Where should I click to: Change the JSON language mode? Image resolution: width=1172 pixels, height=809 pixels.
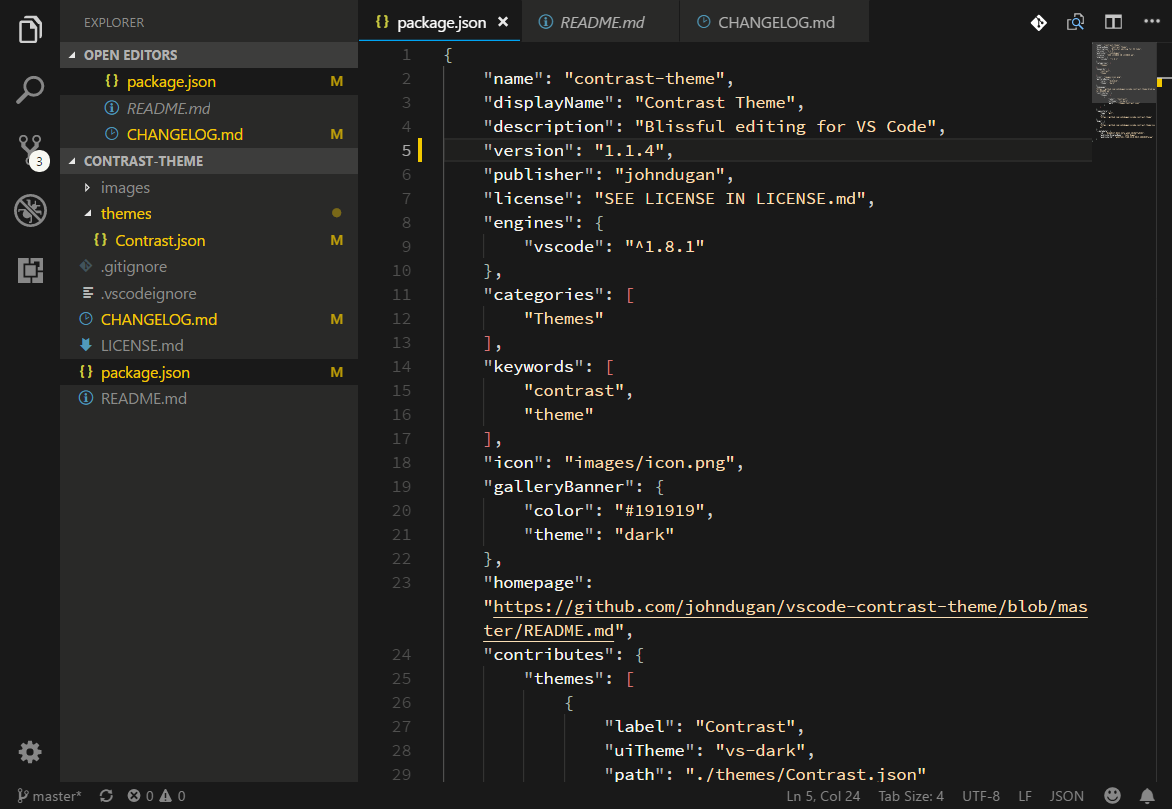coord(1067,796)
